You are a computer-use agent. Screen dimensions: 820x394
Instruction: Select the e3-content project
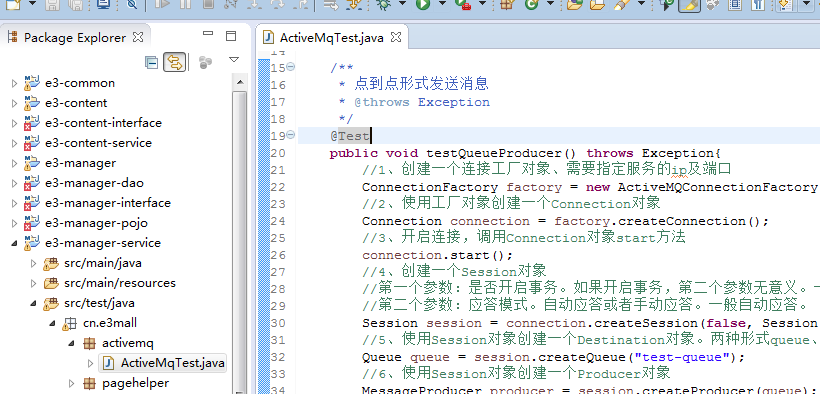click(x=76, y=103)
